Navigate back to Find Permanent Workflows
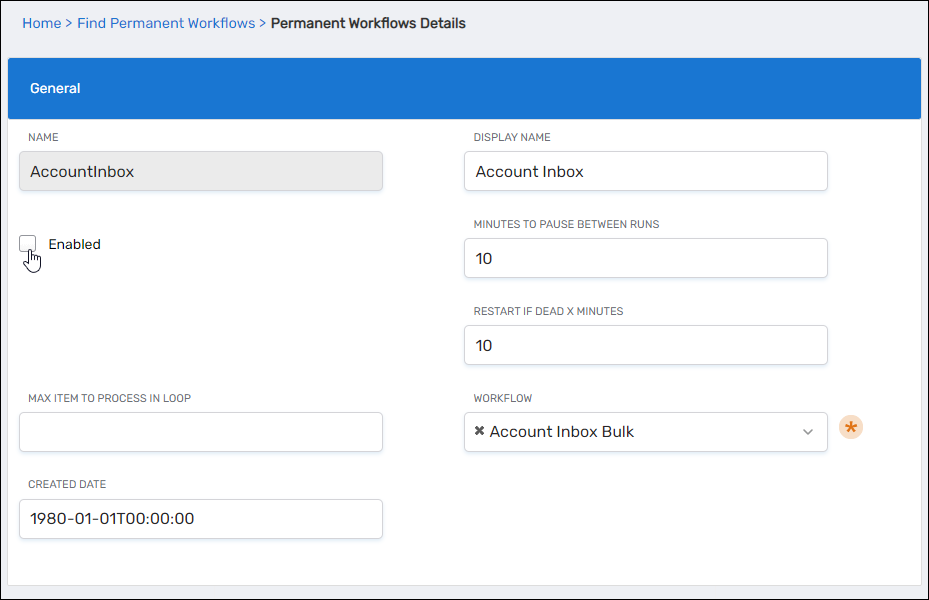 (x=166, y=23)
